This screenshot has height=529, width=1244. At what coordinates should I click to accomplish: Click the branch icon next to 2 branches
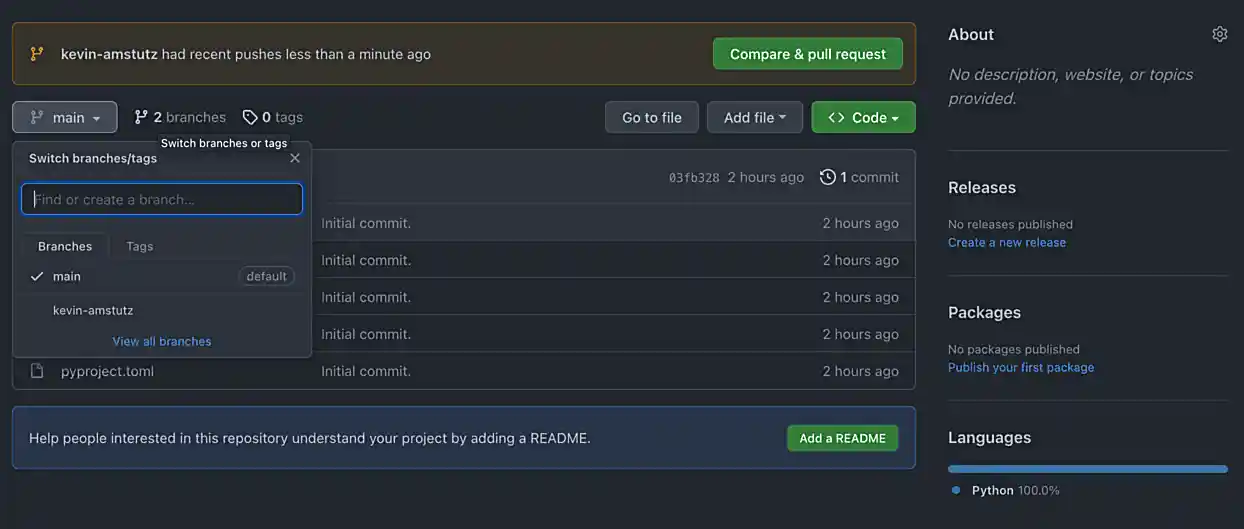pyautogui.click(x=141, y=117)
